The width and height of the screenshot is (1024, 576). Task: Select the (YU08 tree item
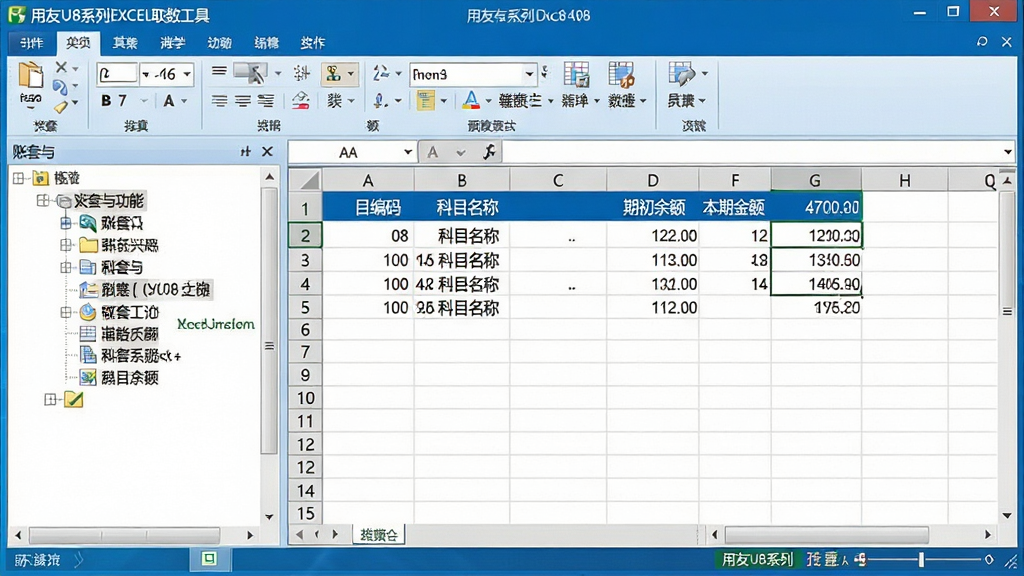pos(156,289)
